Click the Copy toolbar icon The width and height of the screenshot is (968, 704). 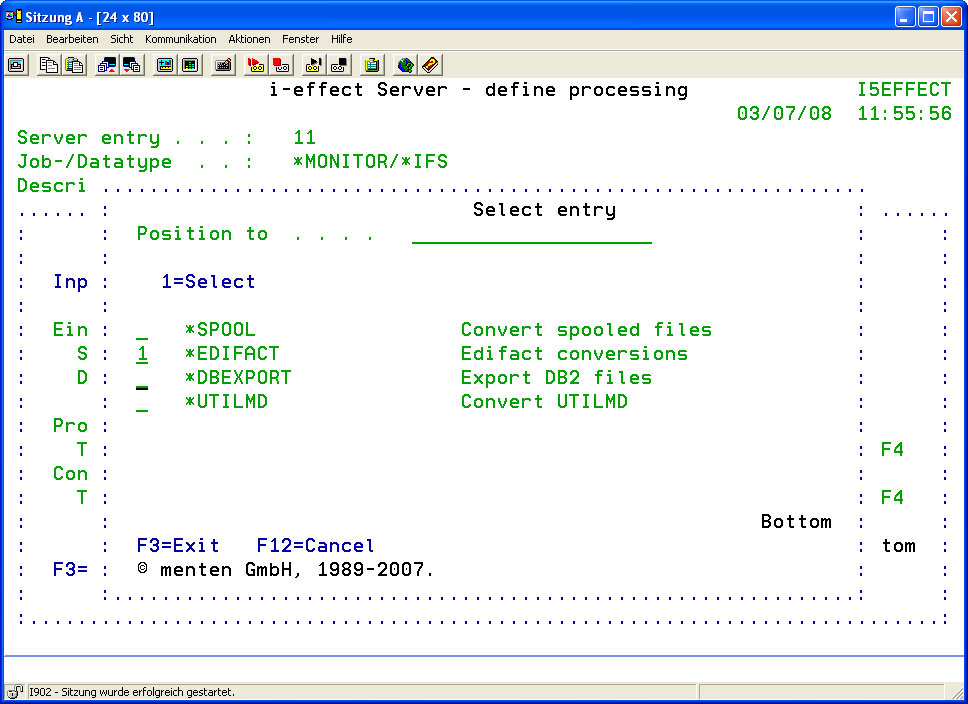(x=49, y=65)
